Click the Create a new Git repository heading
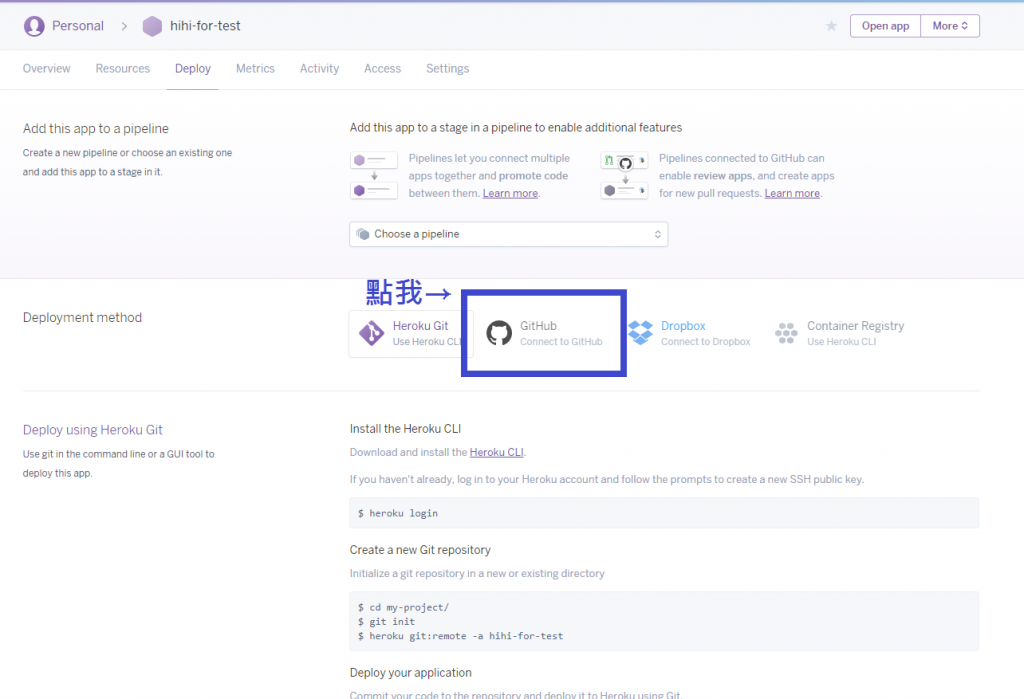This screenshot has width=1024, height=699. (420, 550)
